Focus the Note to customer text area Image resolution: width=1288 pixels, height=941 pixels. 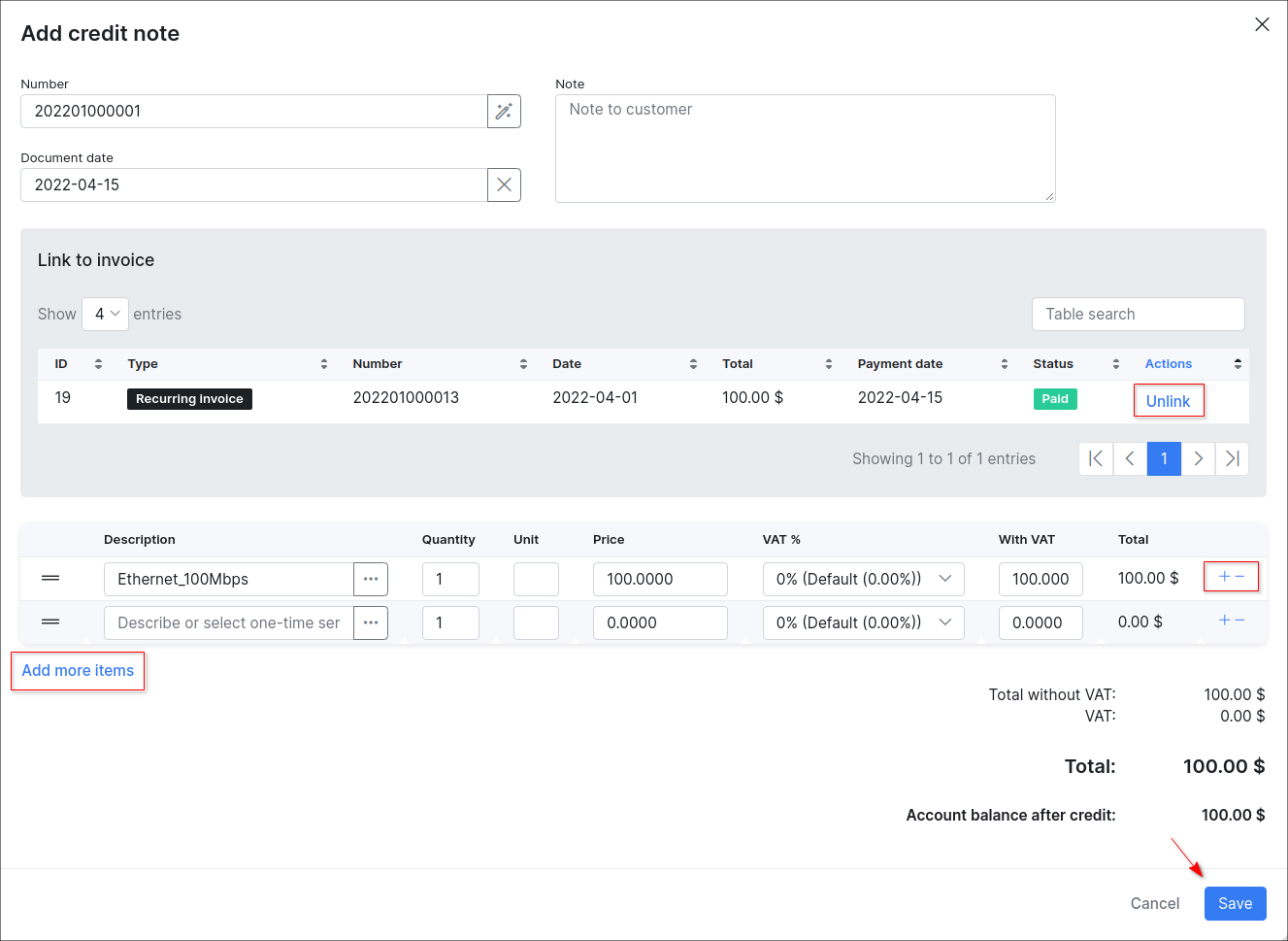(805, 149)
